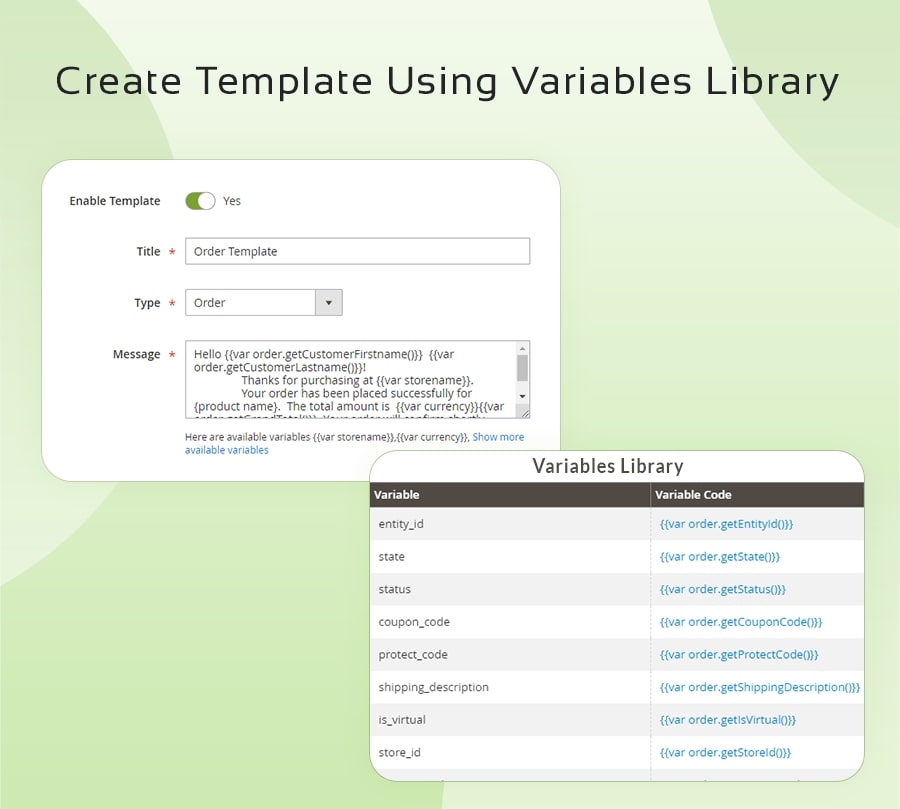This screenshot has height=809, width=900.
Task: Select the getIsVirtual variable code
Action: click(x=727, y=720)
